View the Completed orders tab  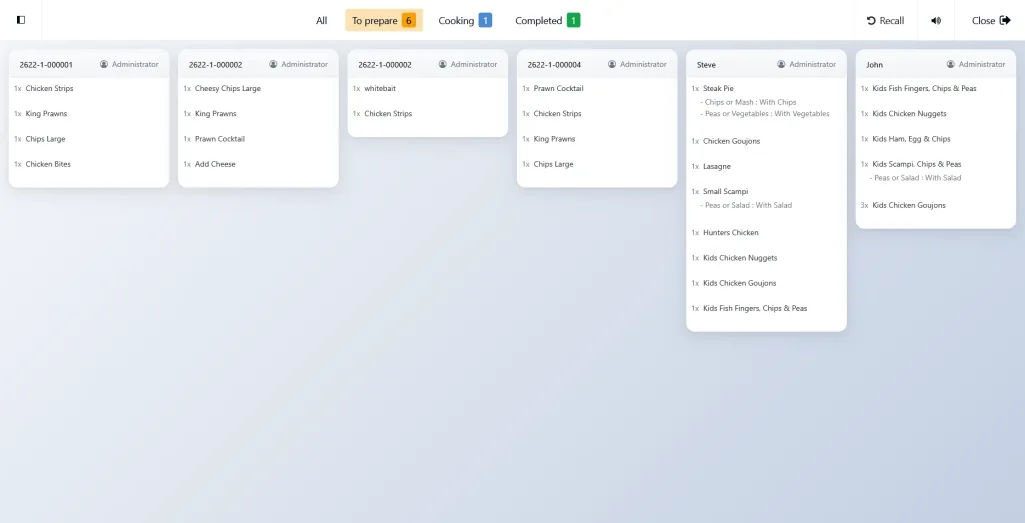547,20
